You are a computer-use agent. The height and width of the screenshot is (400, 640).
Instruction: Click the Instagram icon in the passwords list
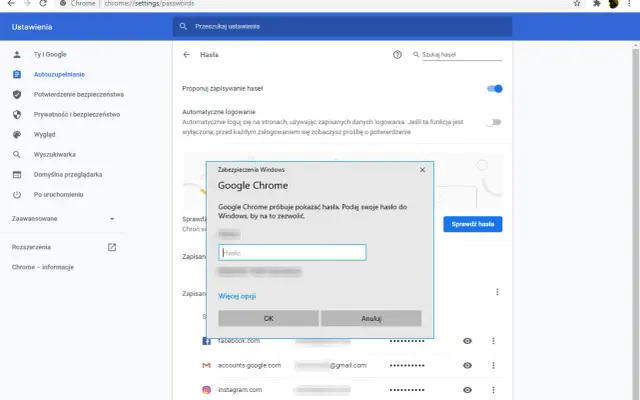point(207,390)
